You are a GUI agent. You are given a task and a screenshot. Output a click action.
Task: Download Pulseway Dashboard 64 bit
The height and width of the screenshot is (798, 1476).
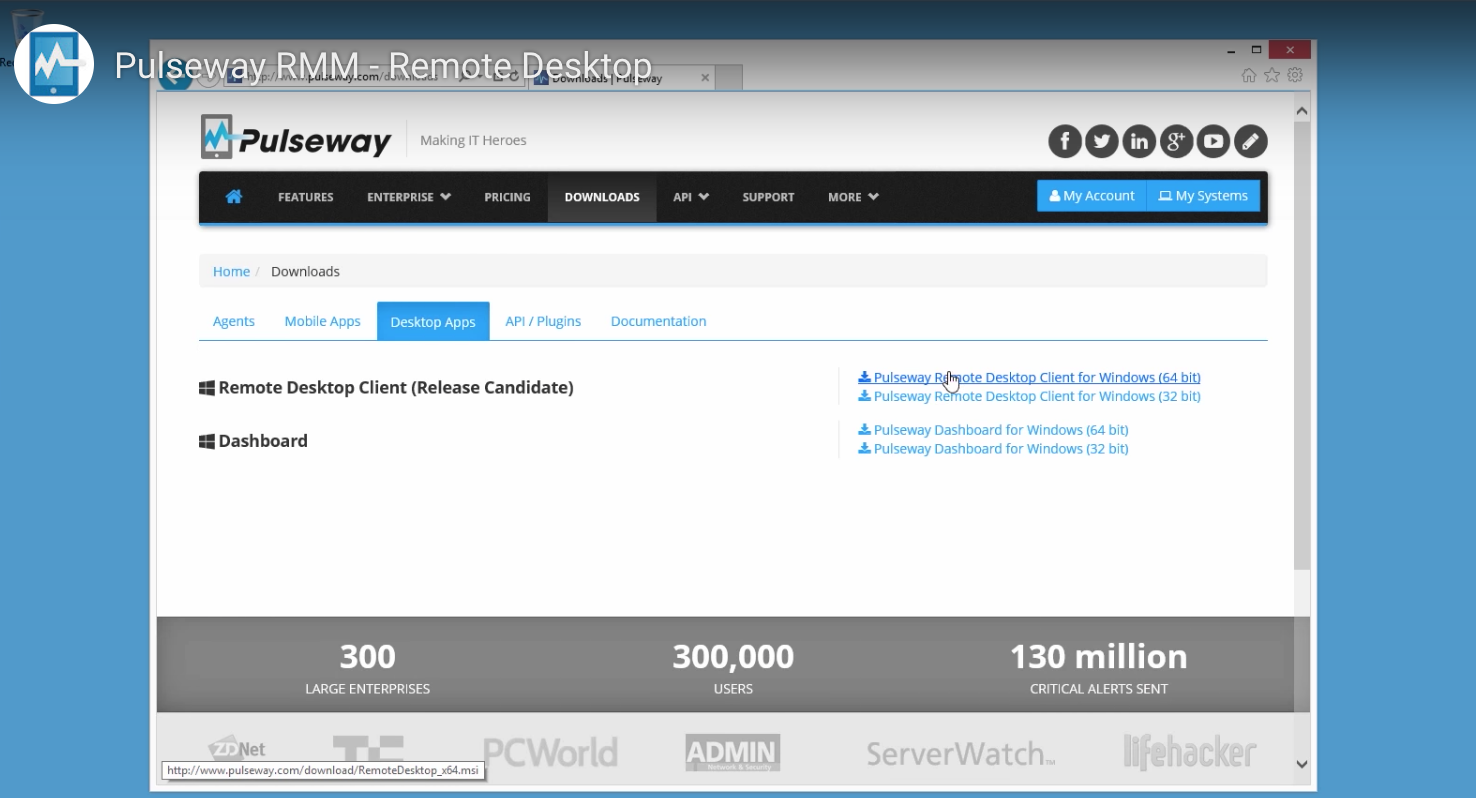[994, 430]
